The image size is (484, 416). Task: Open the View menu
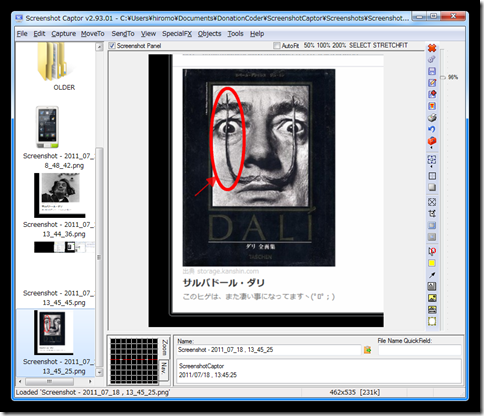[148, 34]
